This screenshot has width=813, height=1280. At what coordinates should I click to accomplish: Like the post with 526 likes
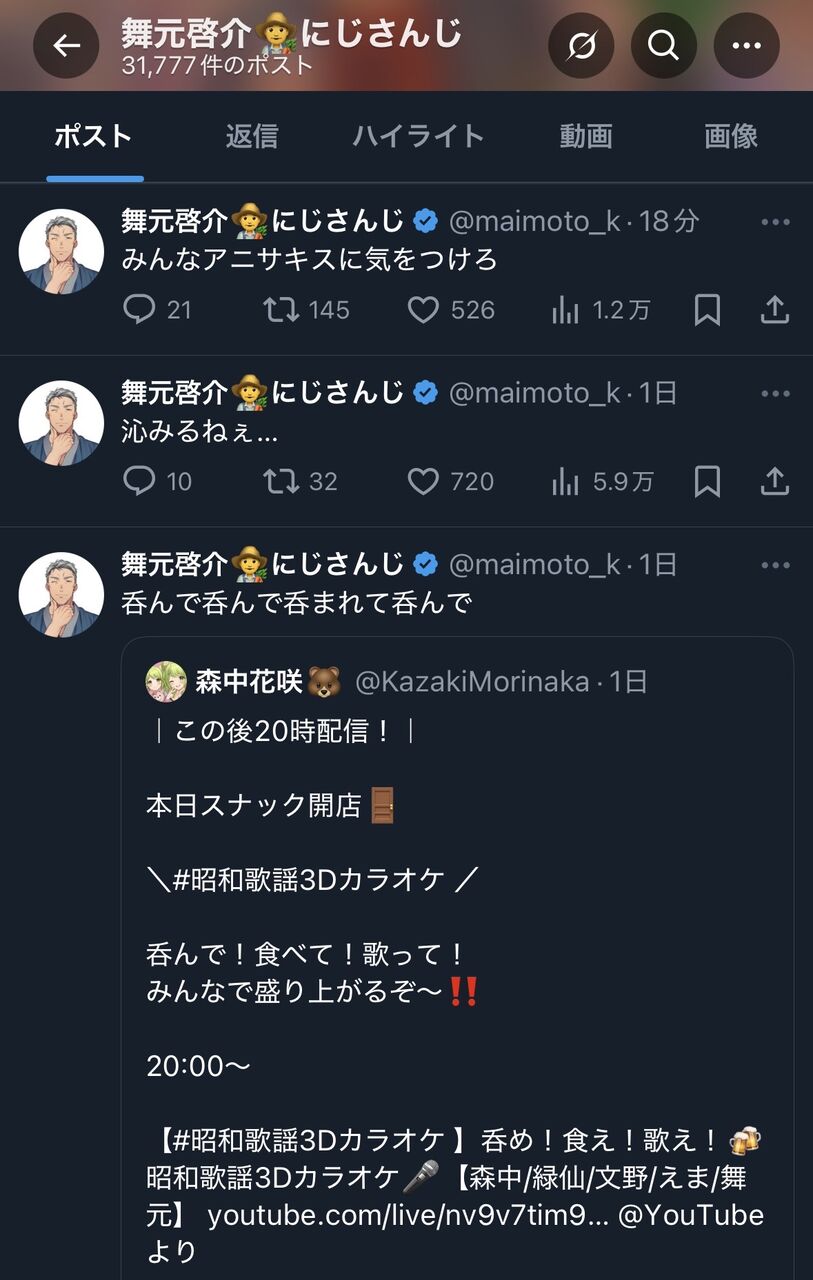click(x=451, y=310)
